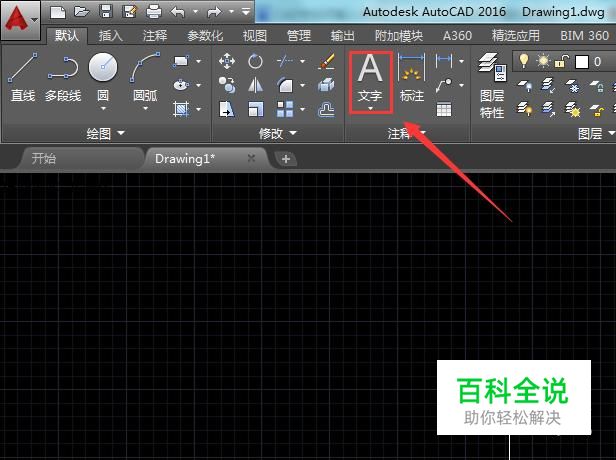The image size is (616, 460).
Task: Switch to the 精选应用 ribbon tab
Action: click(x=516, y=36)
